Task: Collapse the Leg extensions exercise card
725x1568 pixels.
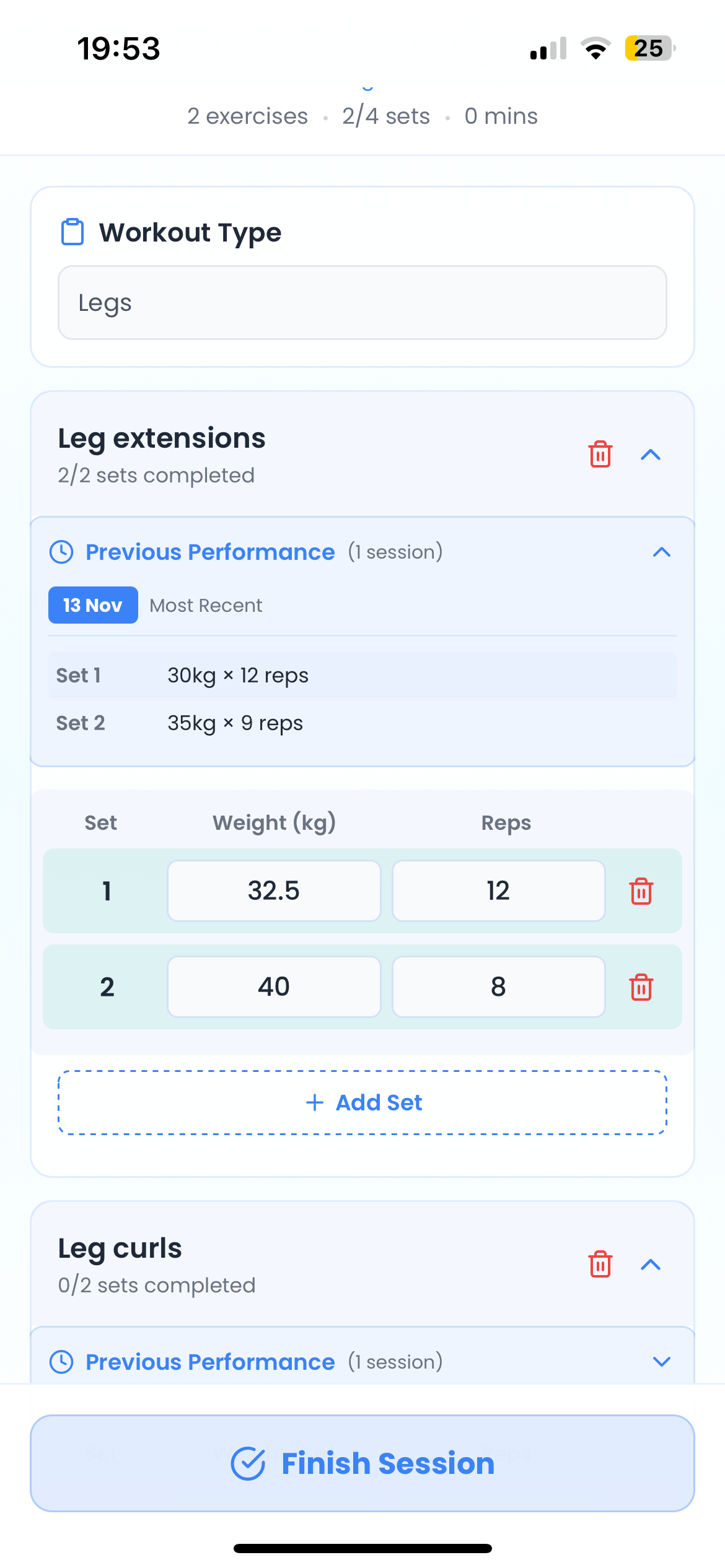Action: [651, 455]
